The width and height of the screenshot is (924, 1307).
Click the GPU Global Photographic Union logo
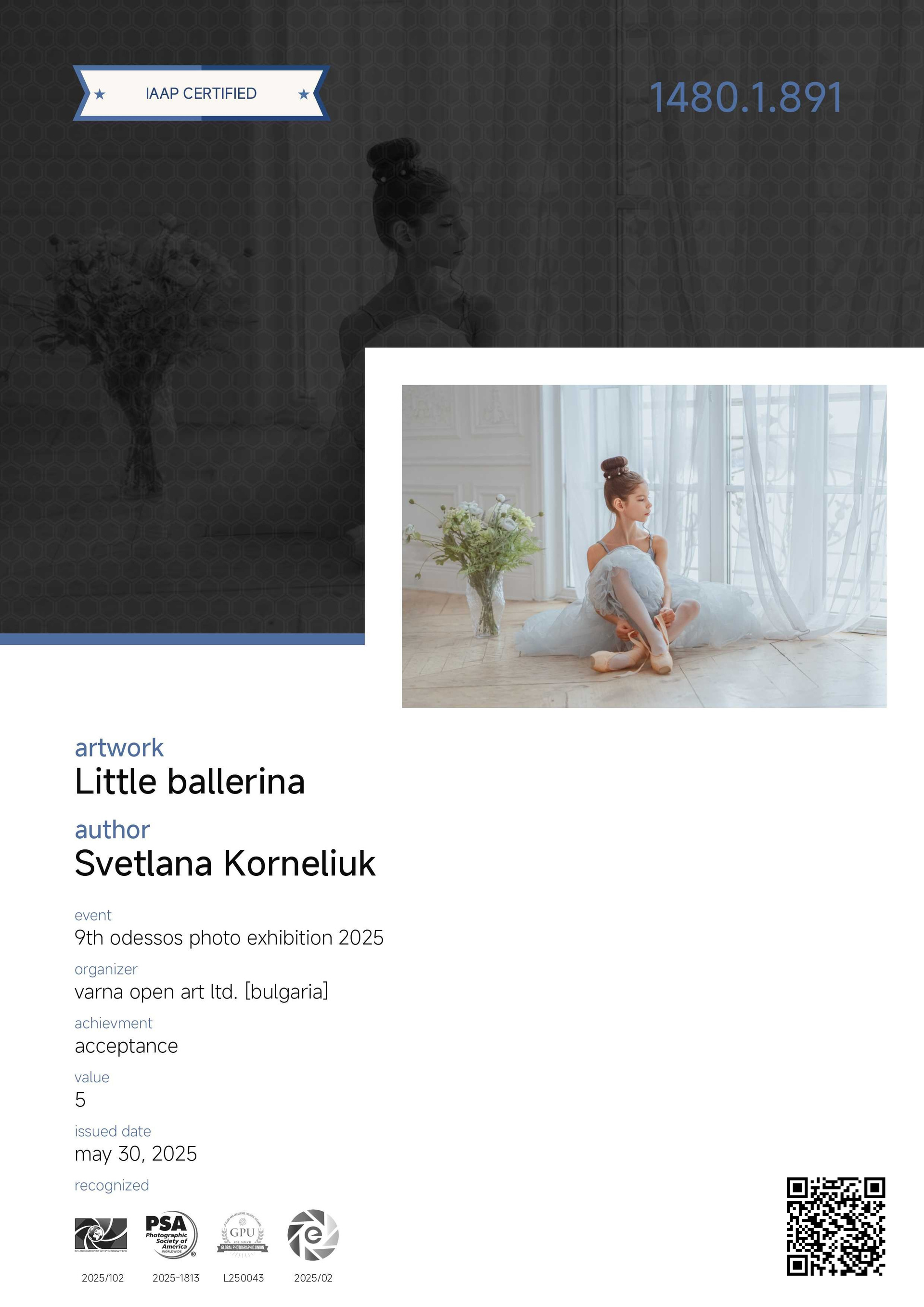coord(242,1235)
